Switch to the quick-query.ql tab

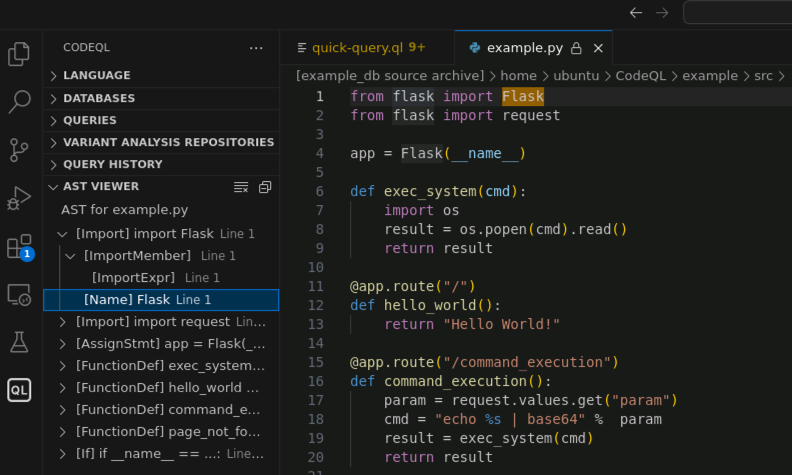(x=367, y=48)
